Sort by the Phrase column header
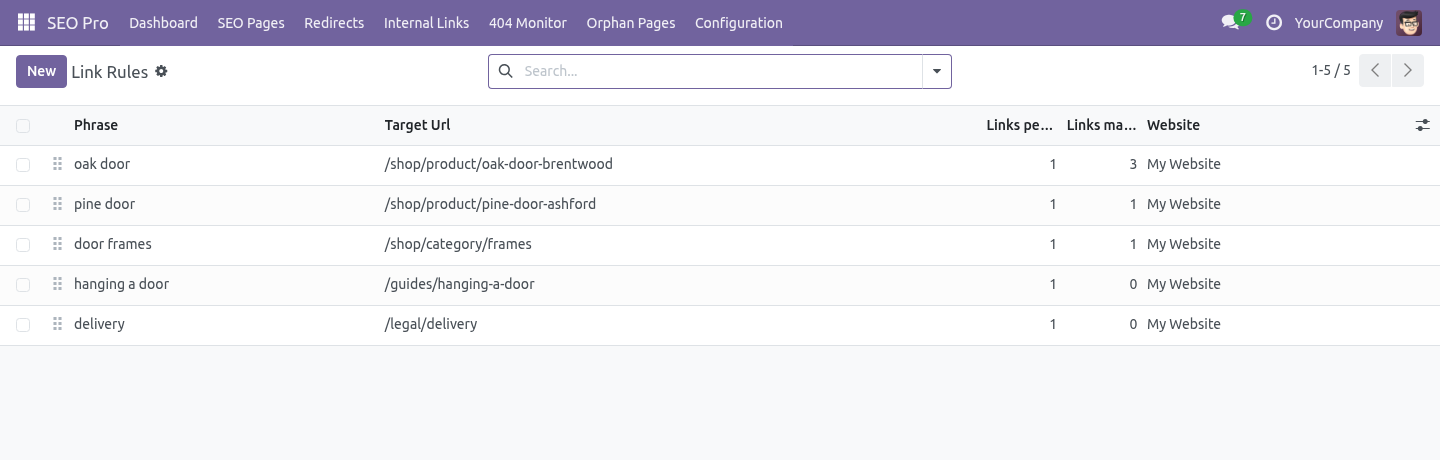Viewport: 1440px width, 460px height. click(x=96, y=125)
